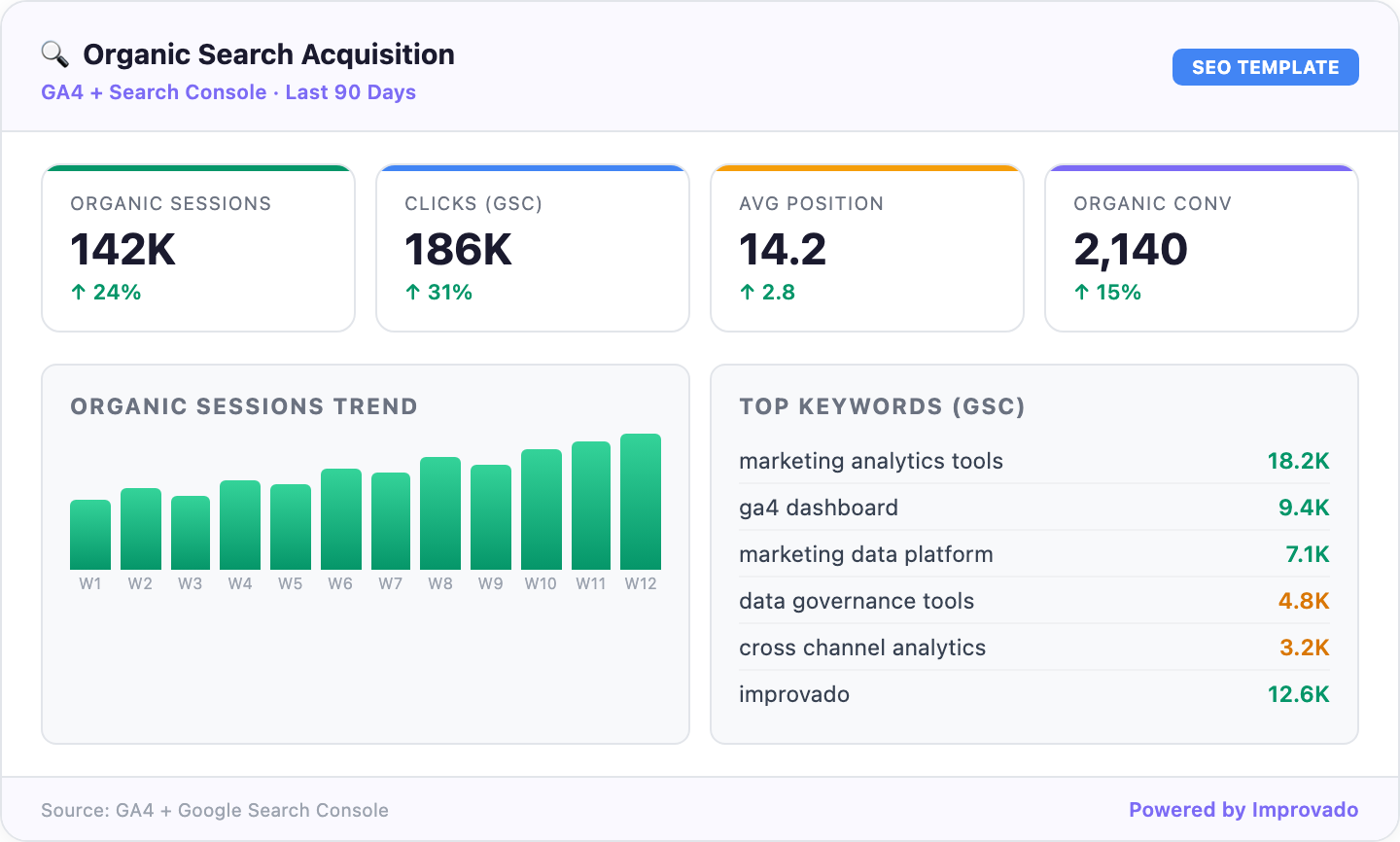This screenshot has width=1400, height=842.
Task: Click the ga4 dashboard keyword entry
Action: [820, 508]
